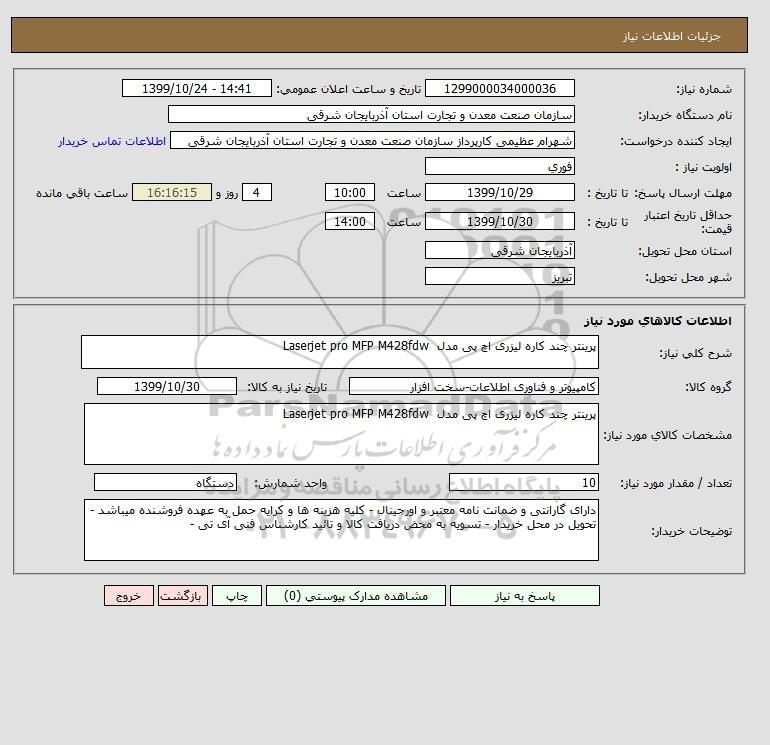This screenshot has height=745, width=770.
Task: Click the استان محل تحویل label
Action: 685,251
